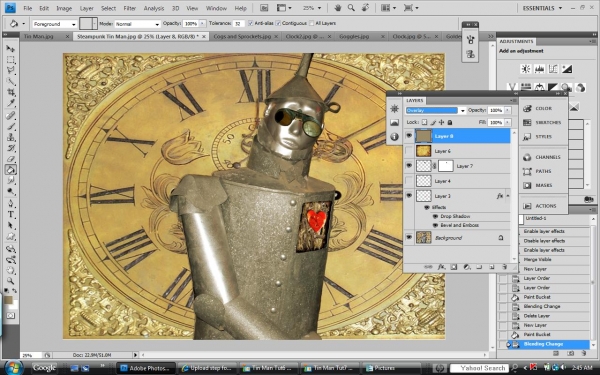Image resolution: width=600 pixels, height=375 pixels.
Task: Select the Crop tool
Action: [x=10, y=92]
